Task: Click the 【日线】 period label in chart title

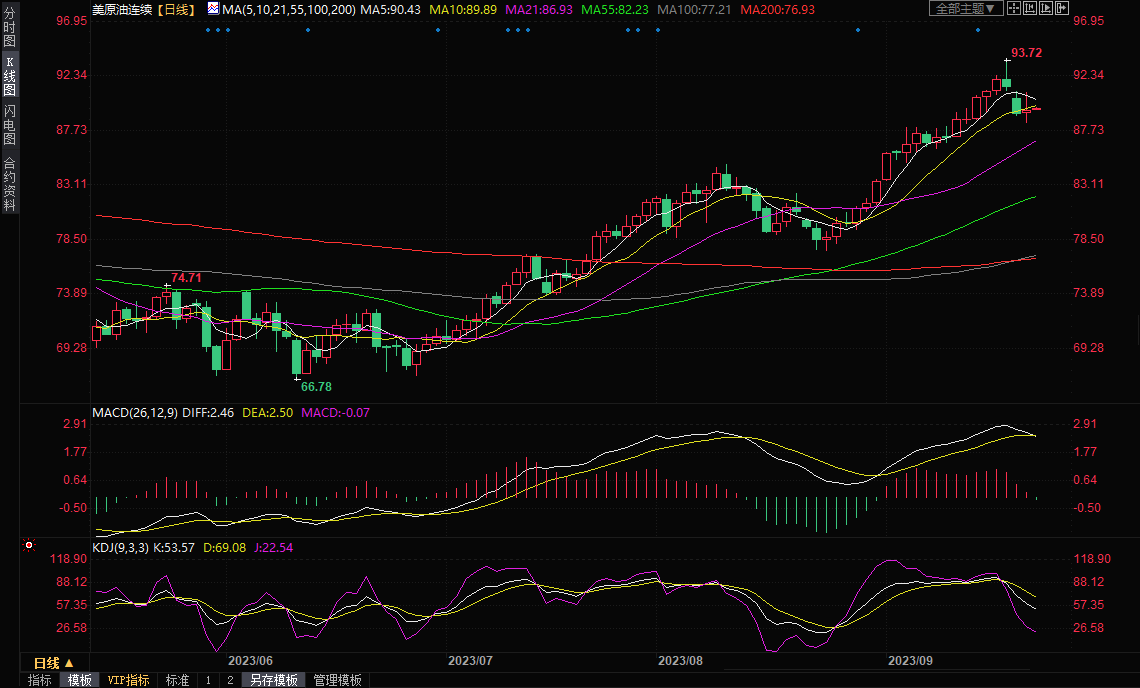Action: point(180,8)
